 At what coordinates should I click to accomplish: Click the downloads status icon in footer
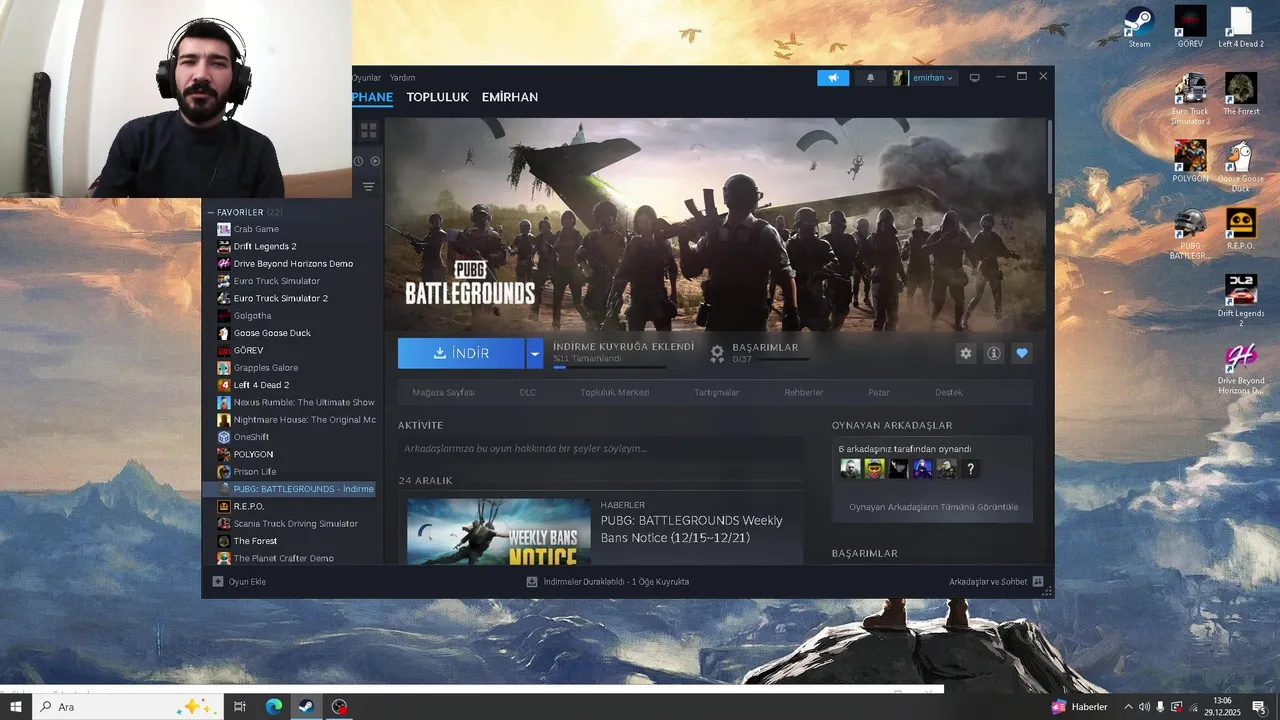point(532,581)
